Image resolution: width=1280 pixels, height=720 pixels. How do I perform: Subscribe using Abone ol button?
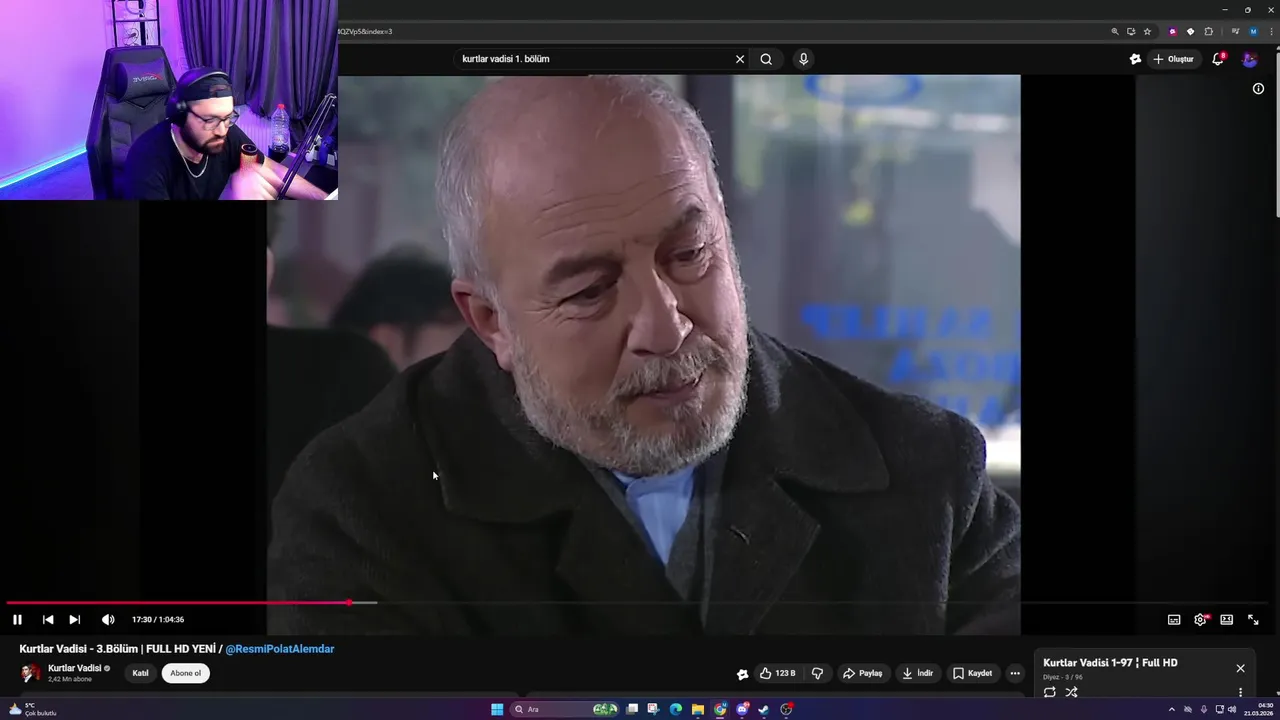pos(185,673)
